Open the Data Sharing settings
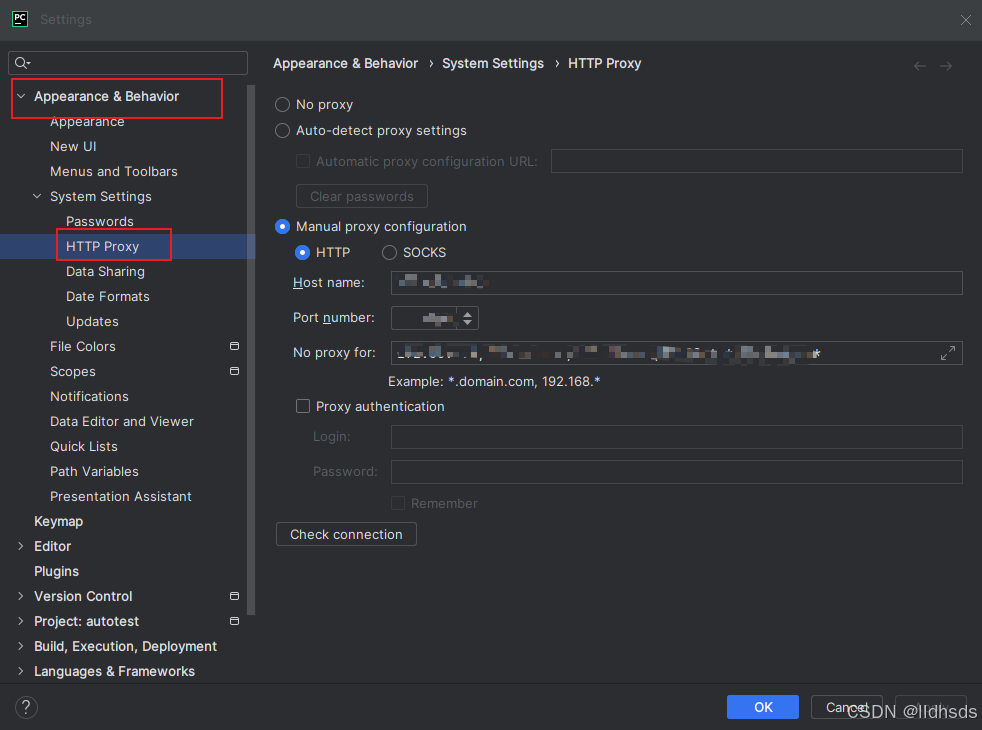 pyautogui.click(x=105, y=272)
